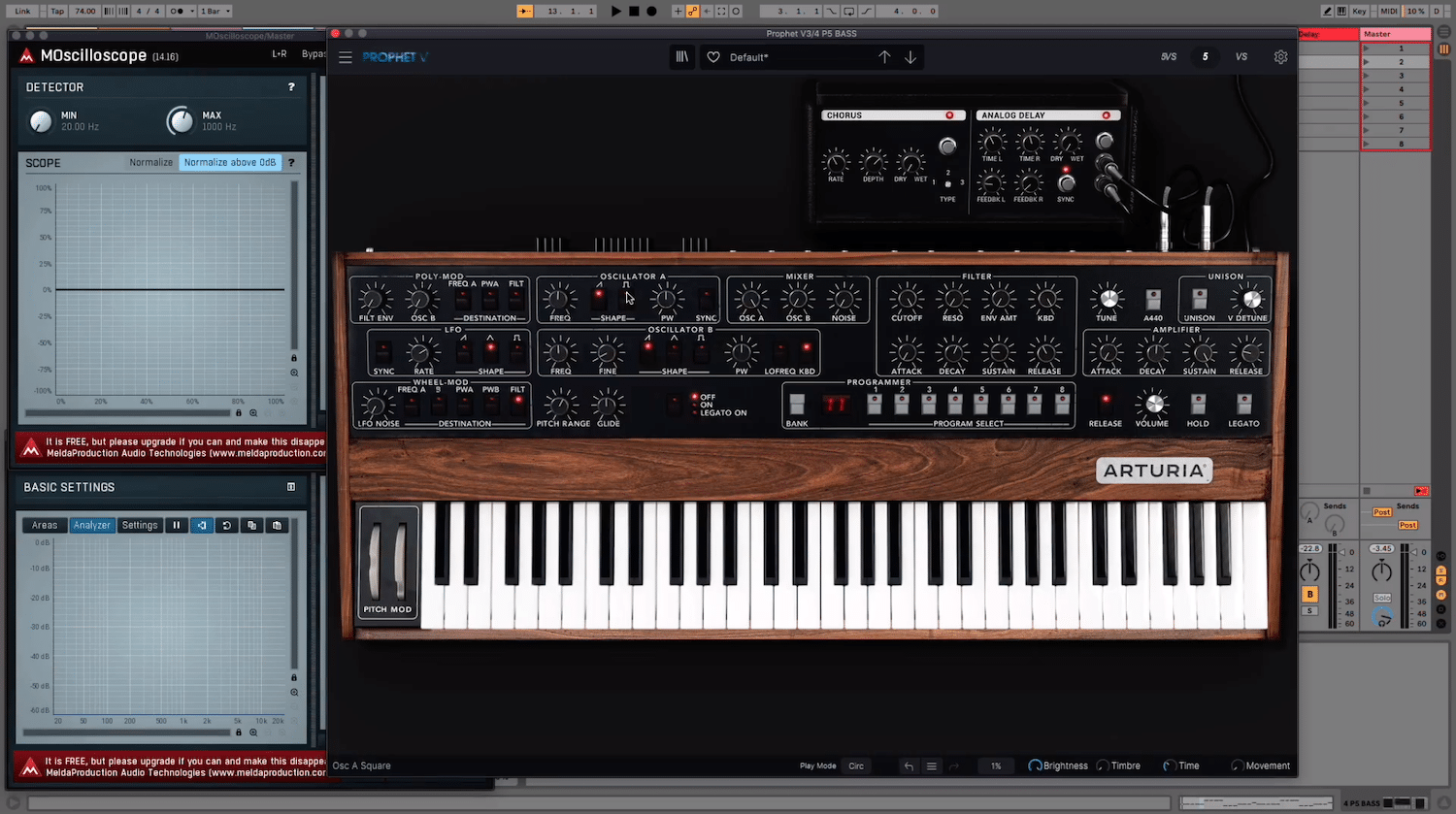Toggle the Analog Delay Sync button
This screenshot has height=814, width=1456.
click(1066, 182)
